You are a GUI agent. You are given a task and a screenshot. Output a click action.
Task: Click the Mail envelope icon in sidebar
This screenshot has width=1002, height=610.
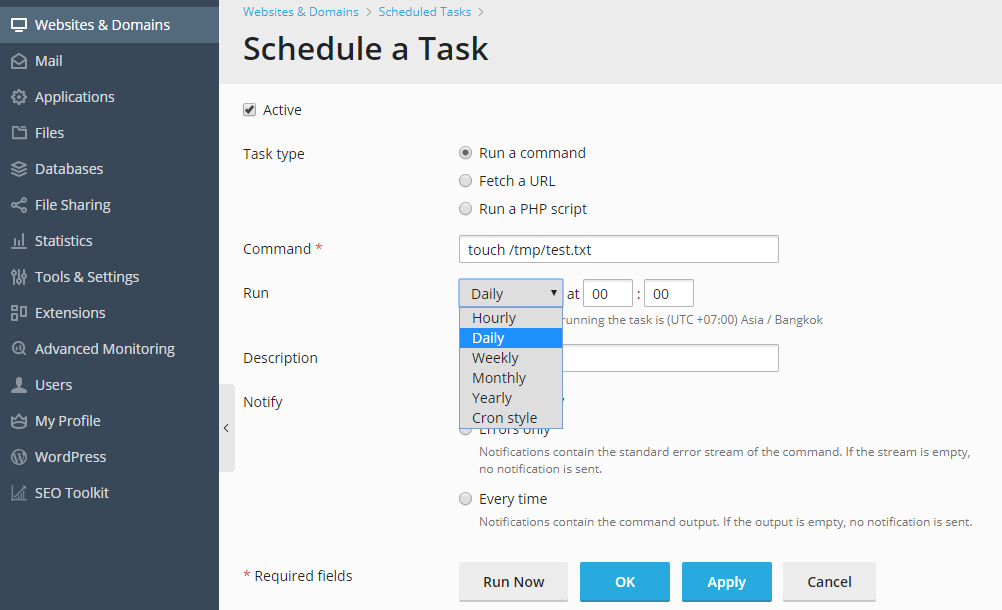click(18, 61)
